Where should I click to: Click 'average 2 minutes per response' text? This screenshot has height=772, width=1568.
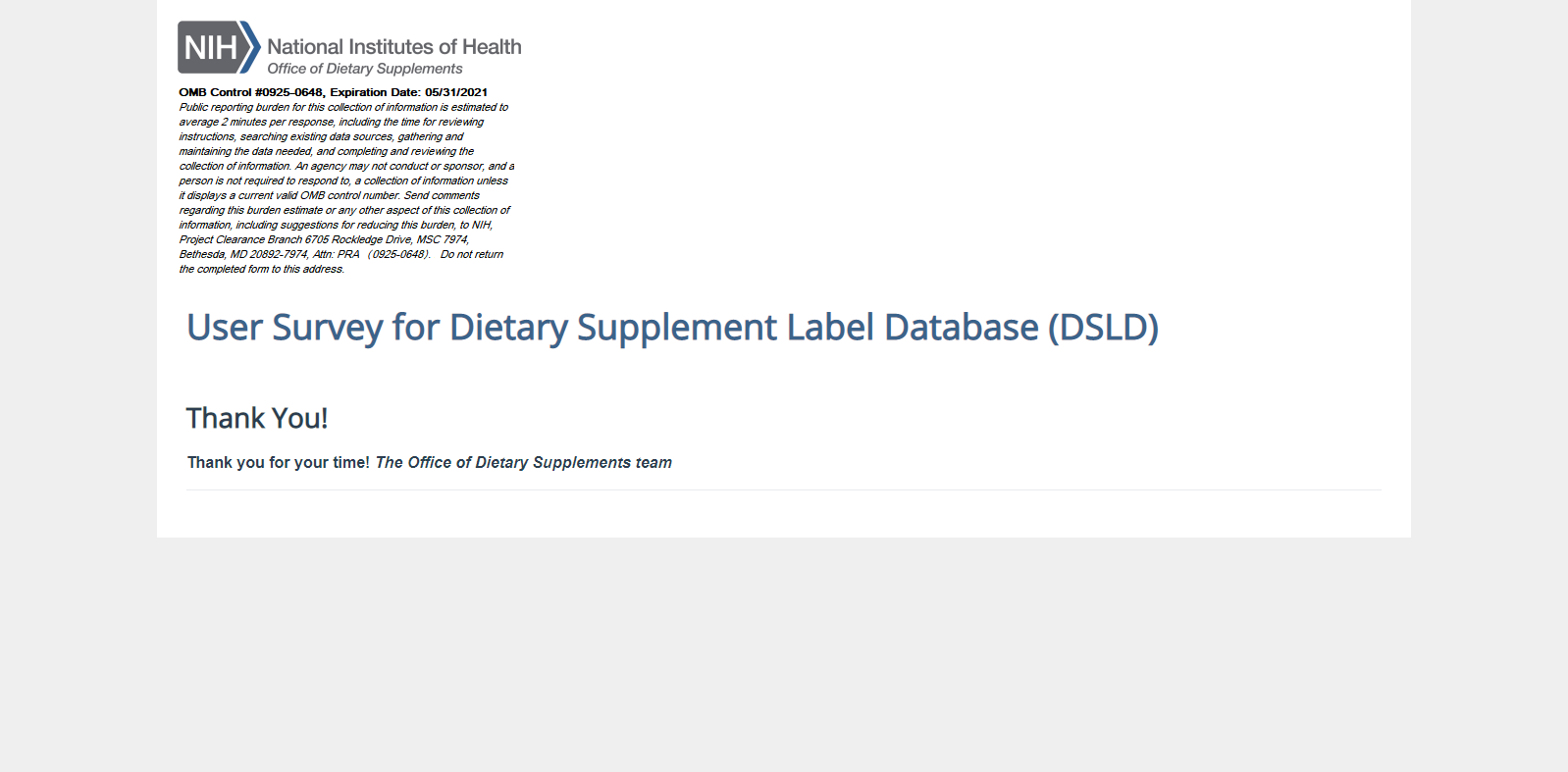coord(258,122)
